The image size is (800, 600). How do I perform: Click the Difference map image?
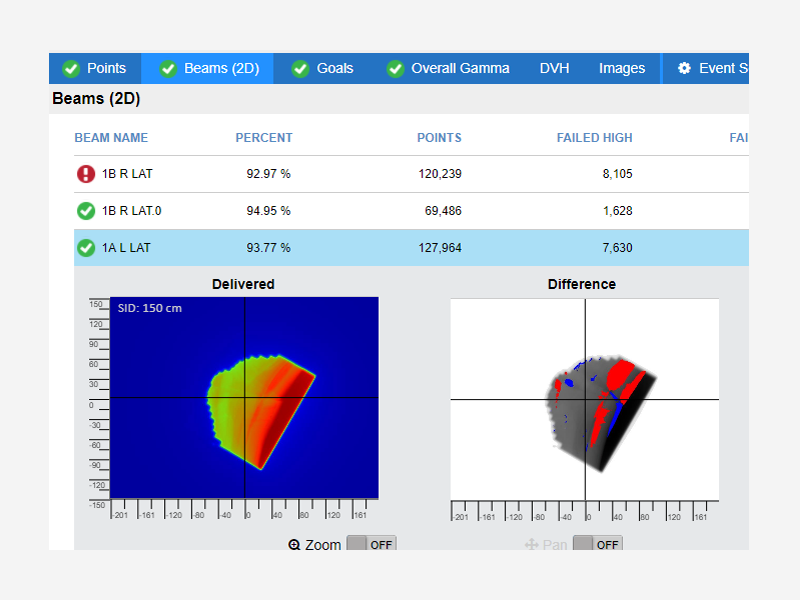[584, 398]
